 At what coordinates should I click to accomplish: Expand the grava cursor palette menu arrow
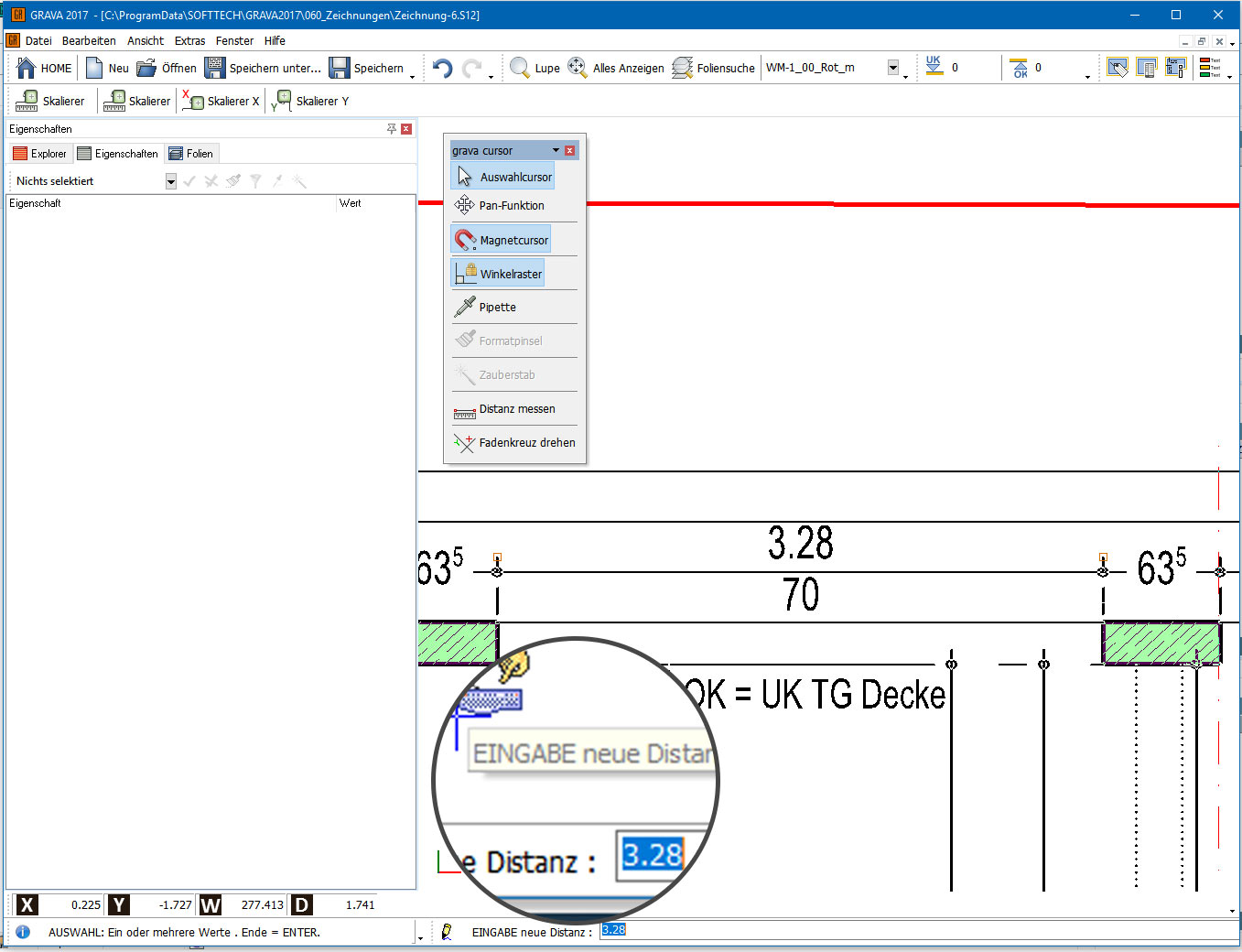556,150
